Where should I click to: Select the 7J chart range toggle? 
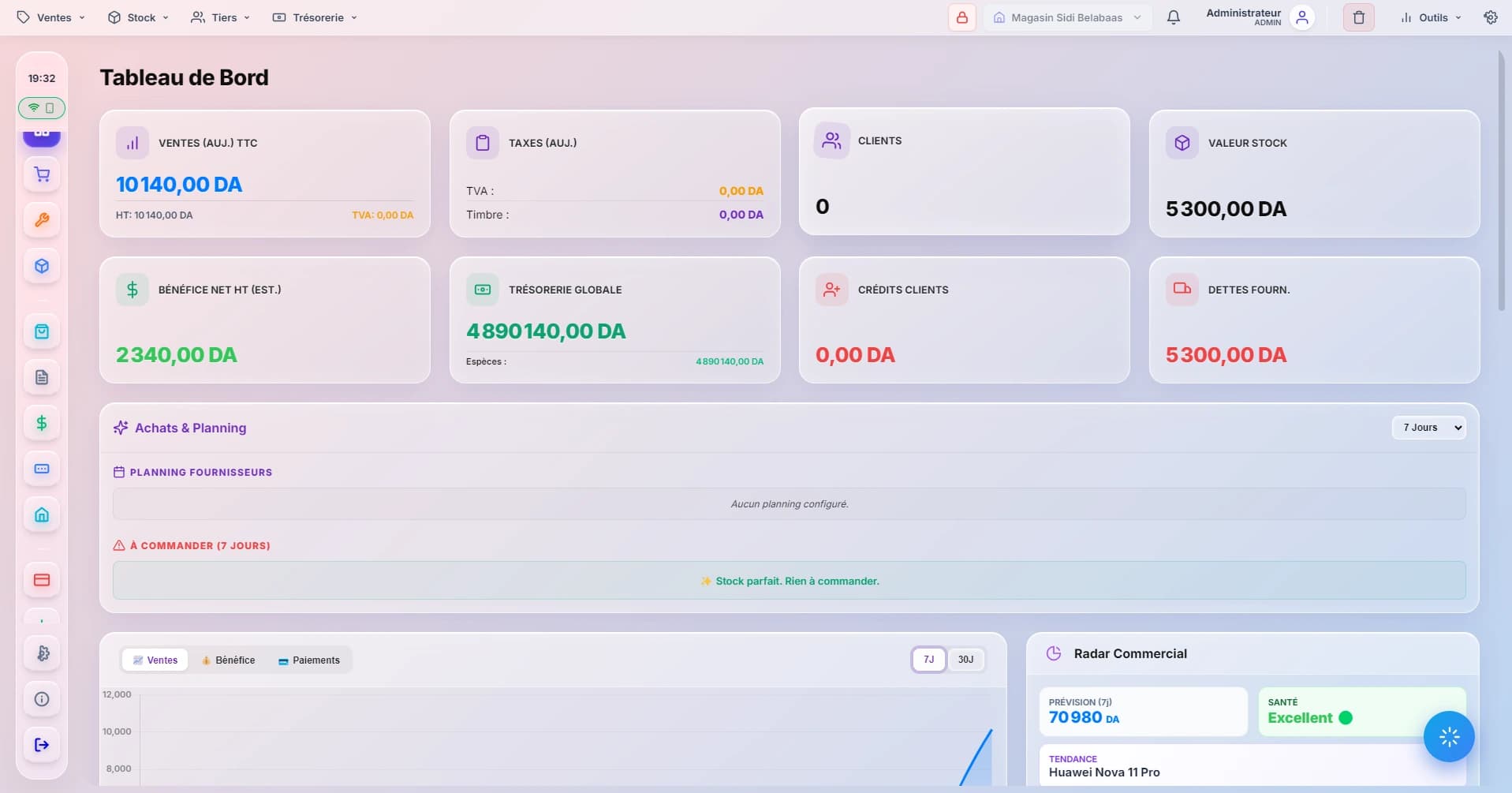928,660
